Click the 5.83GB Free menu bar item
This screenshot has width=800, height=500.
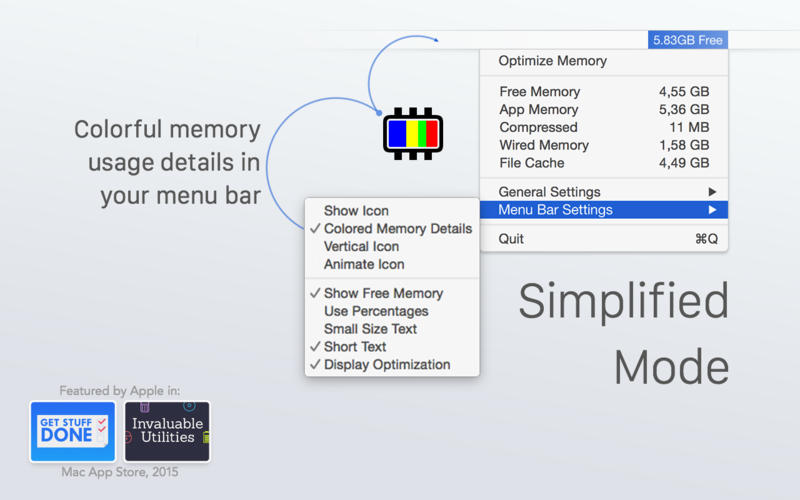pos(687,40)
